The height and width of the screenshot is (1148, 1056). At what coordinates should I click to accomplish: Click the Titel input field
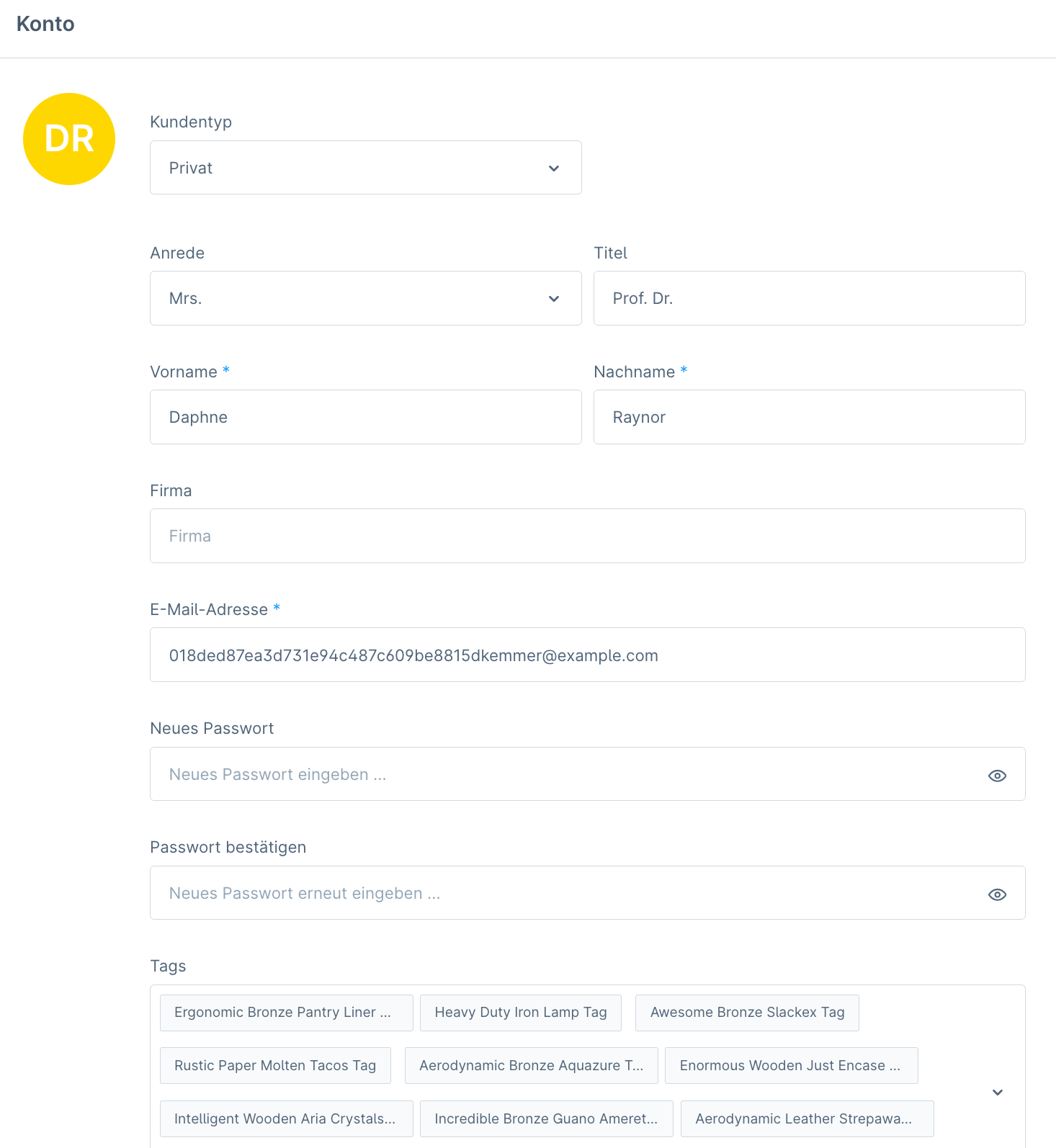pyautogui.click(x=809, y=298)
